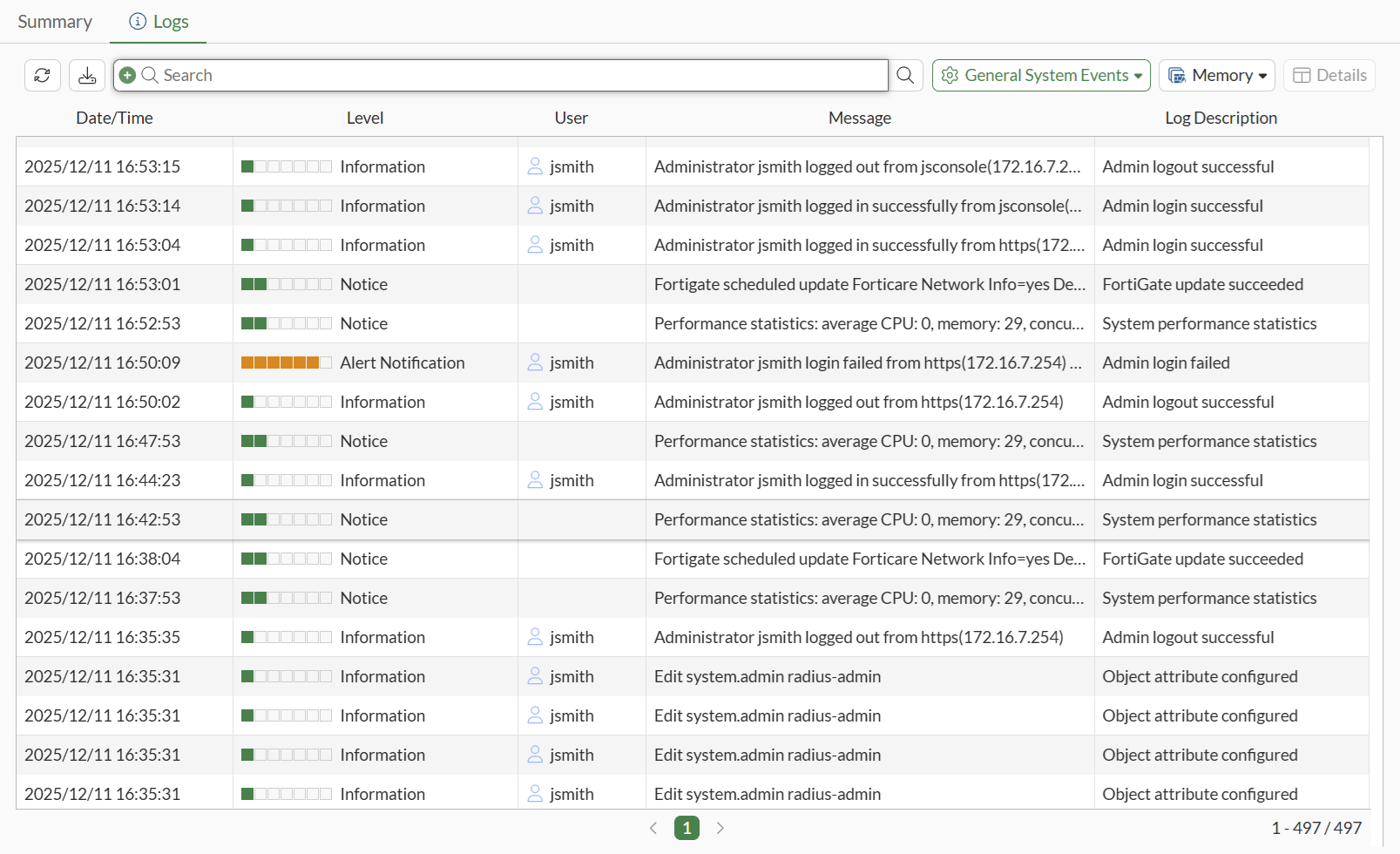Click the Details button
Viewport: 1400px width, 854px height.
(x=1329, y=76)
